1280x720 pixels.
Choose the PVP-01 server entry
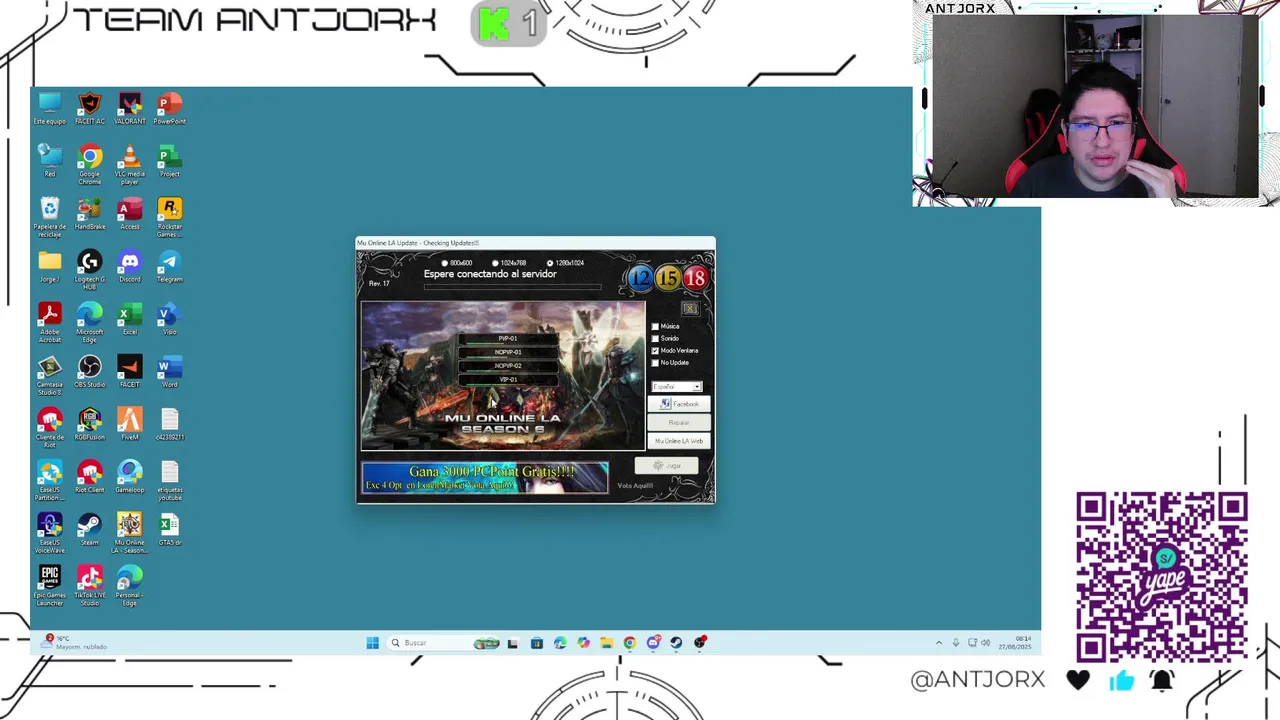coord(508,339)
